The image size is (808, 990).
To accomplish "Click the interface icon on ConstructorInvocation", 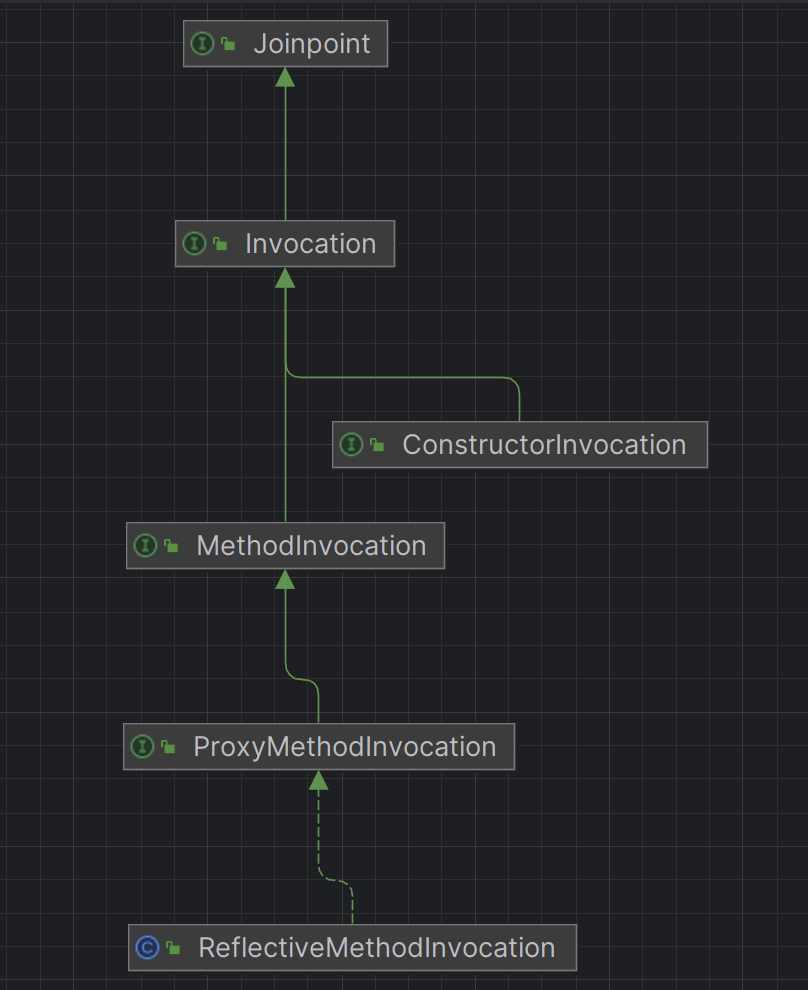I will (351, 444).
